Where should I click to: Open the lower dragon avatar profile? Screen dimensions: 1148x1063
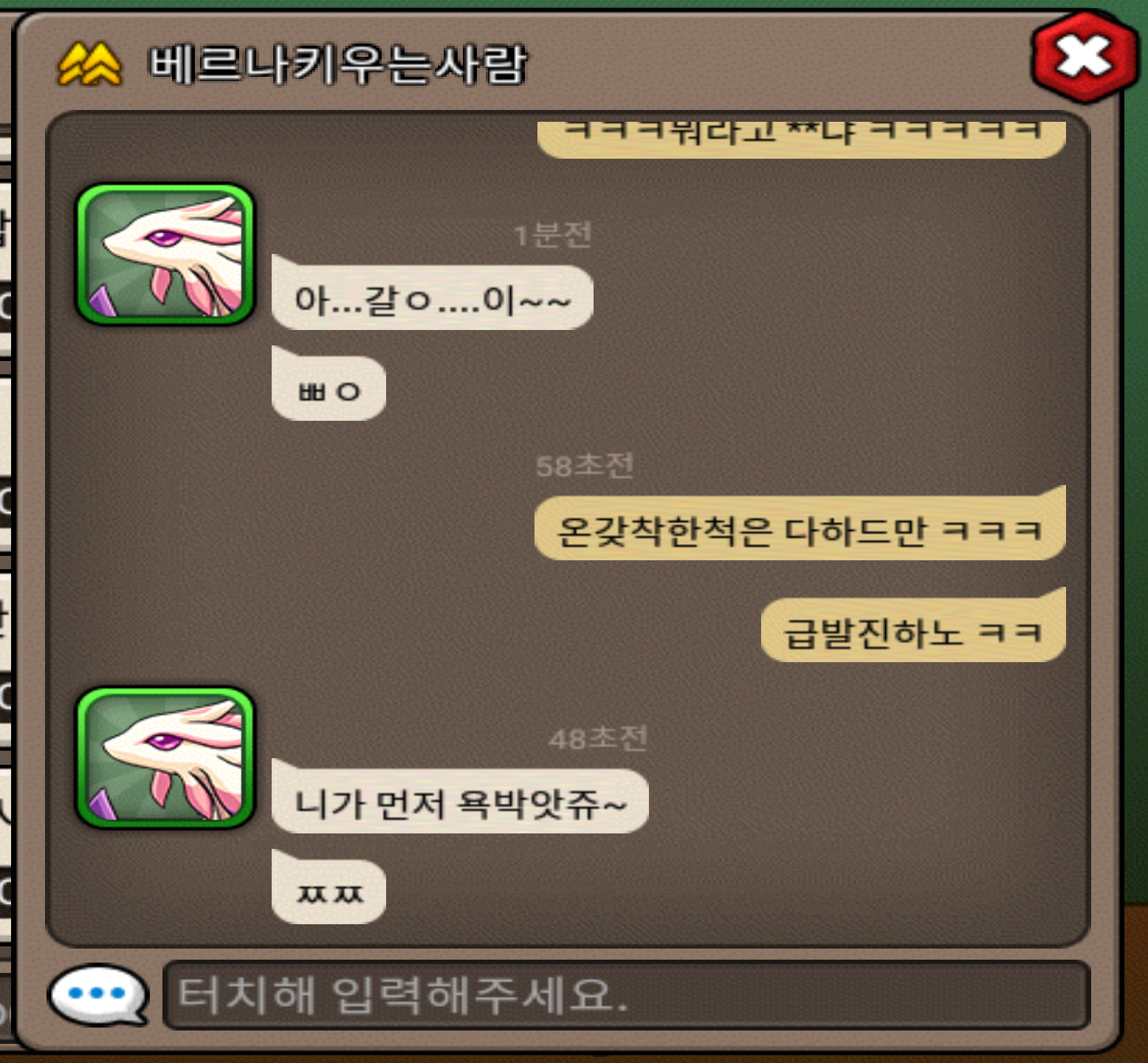point(165,757)
